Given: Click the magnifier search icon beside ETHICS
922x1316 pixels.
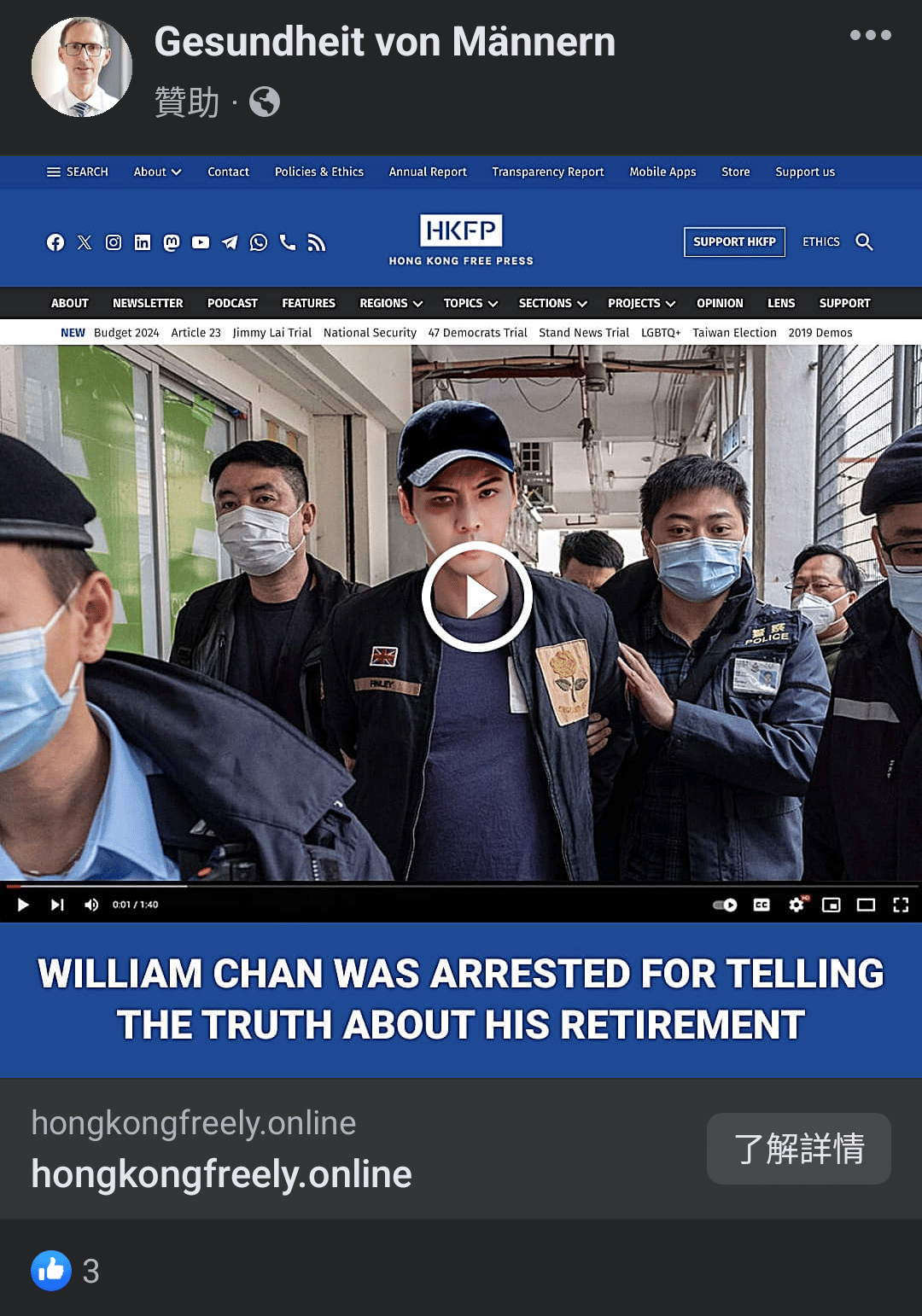Looking at the screenshot, I should click(x=864, y=242).
